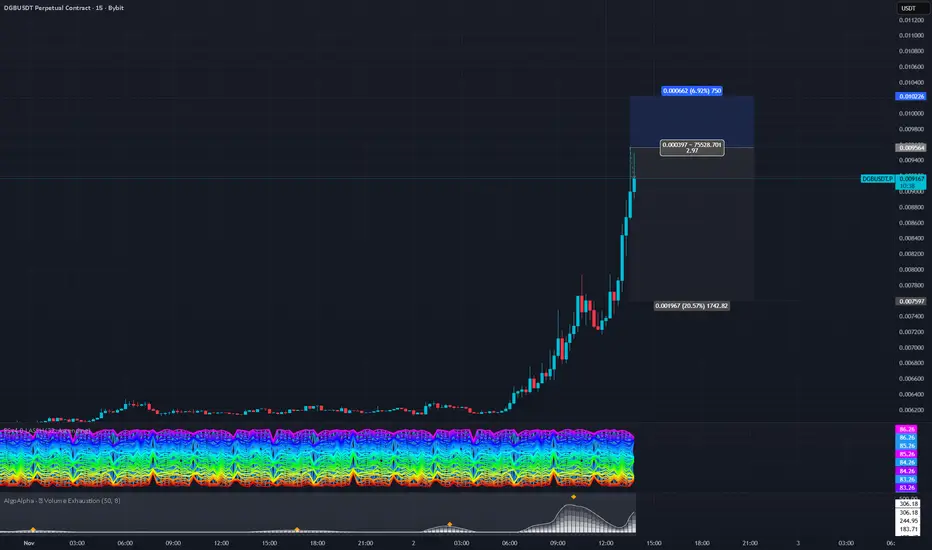
Task: Click the DGBUSDT Perpetual Contract chart title
Action: [x=64, y=8]
